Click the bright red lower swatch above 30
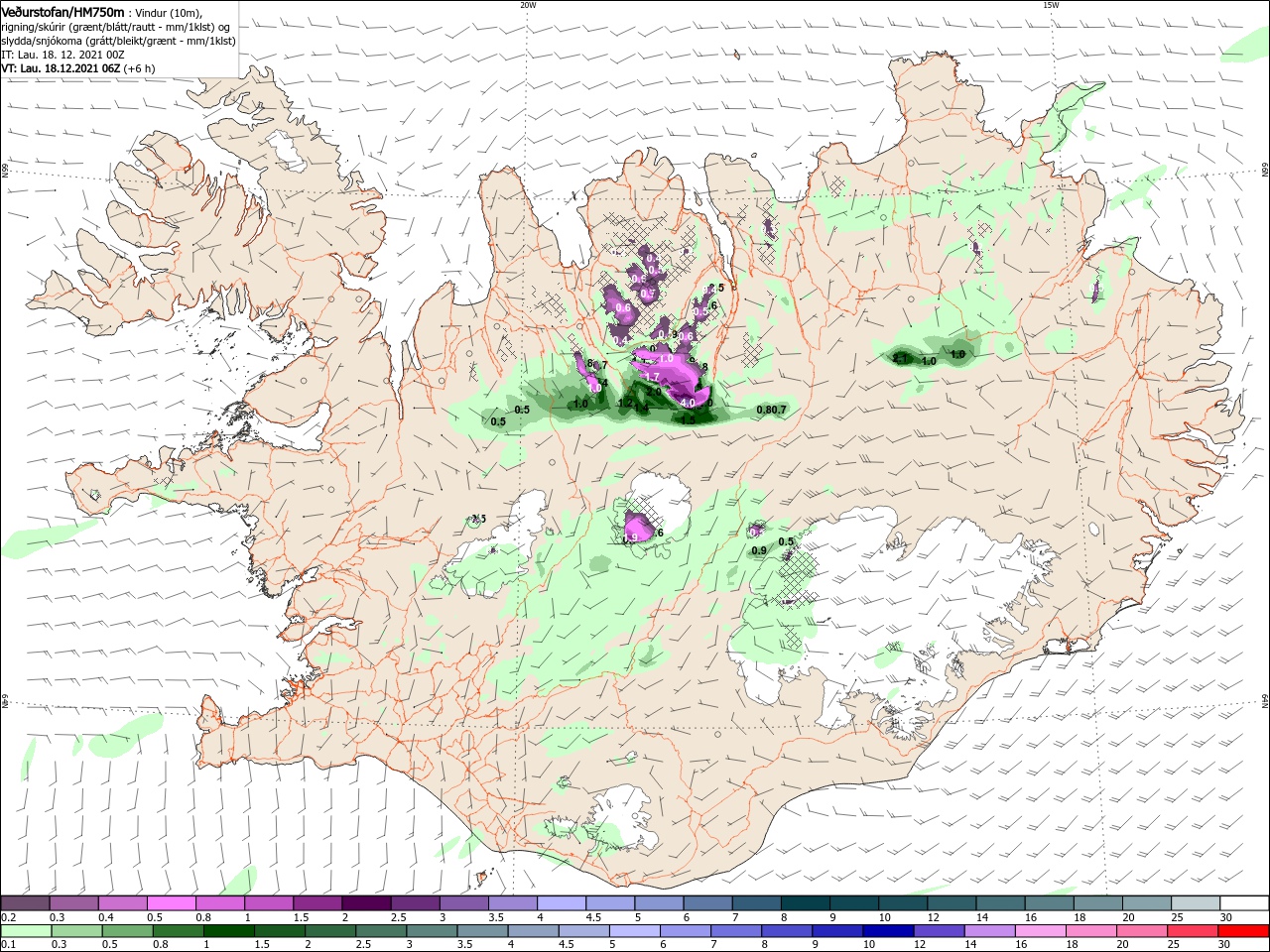 (x=1241, y=931)
